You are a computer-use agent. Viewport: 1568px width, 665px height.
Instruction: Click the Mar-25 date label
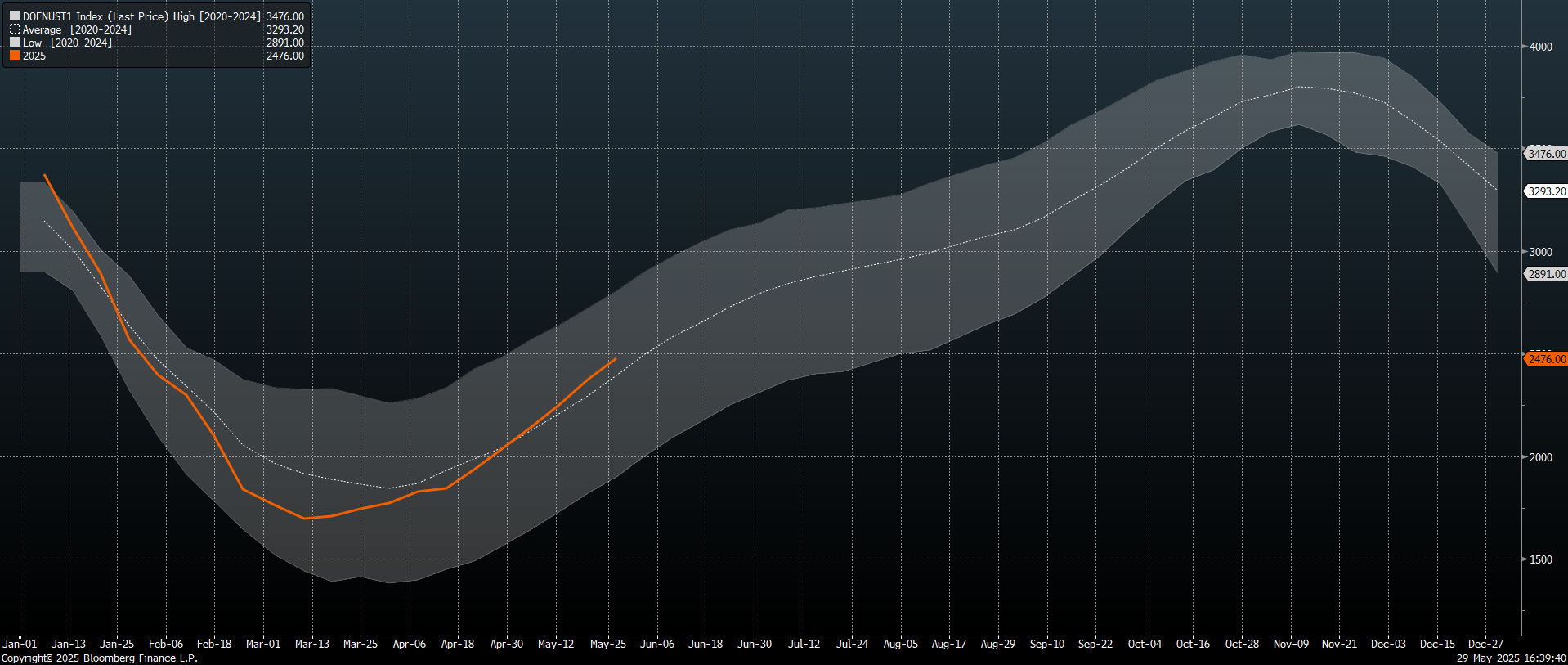pos(361,644)
